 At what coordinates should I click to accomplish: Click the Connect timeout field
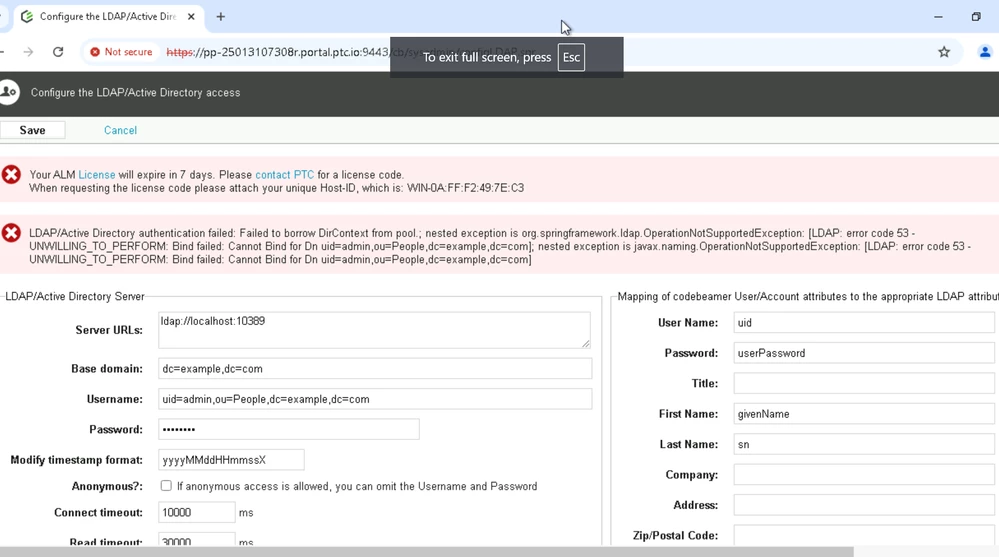(197, 512)
